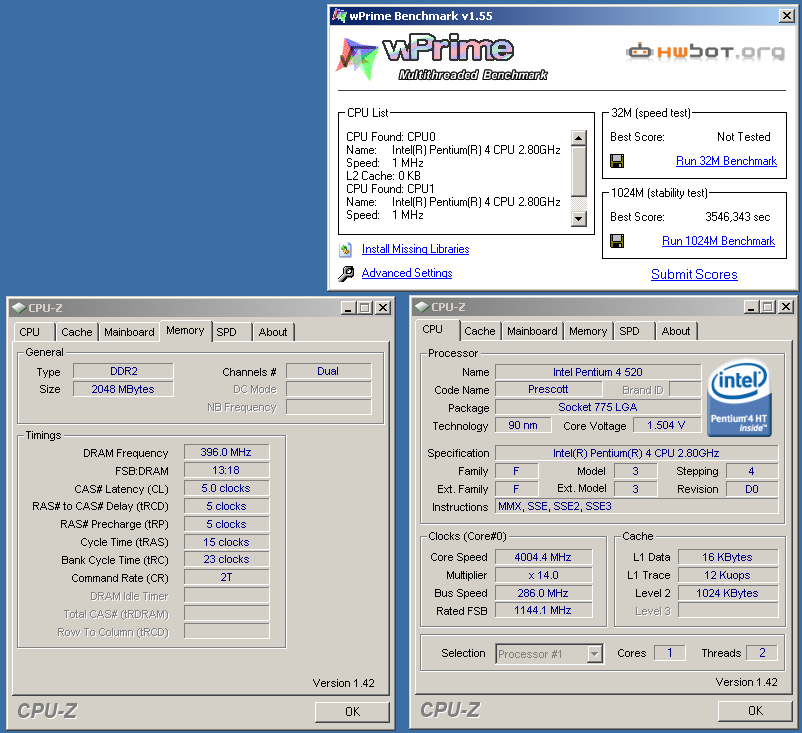Click the Rated FSB 1144.1 MHz value

(543, 610)
